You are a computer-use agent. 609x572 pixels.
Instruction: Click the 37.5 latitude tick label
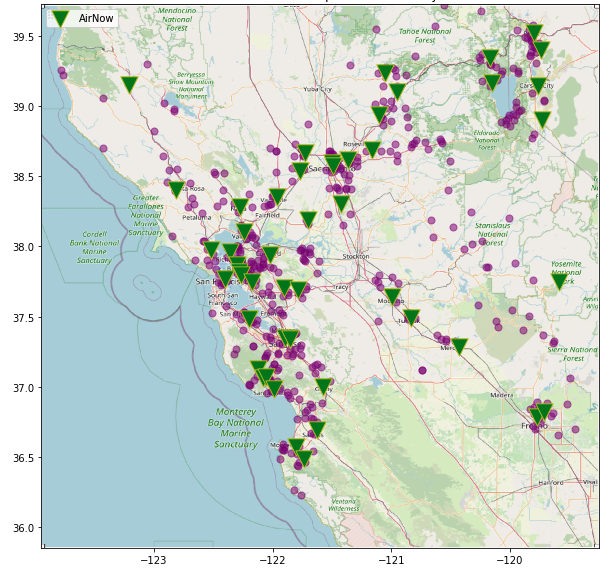[24, 318]
